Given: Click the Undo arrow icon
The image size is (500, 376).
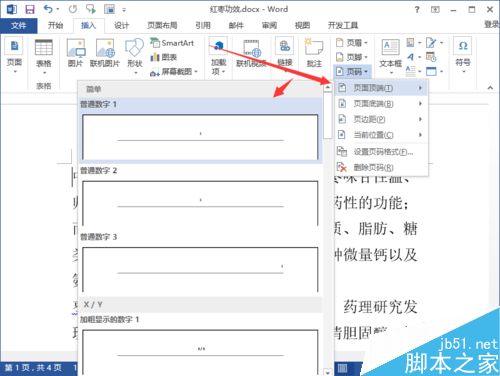Looking at the screenshot, I should pos(49,9).
